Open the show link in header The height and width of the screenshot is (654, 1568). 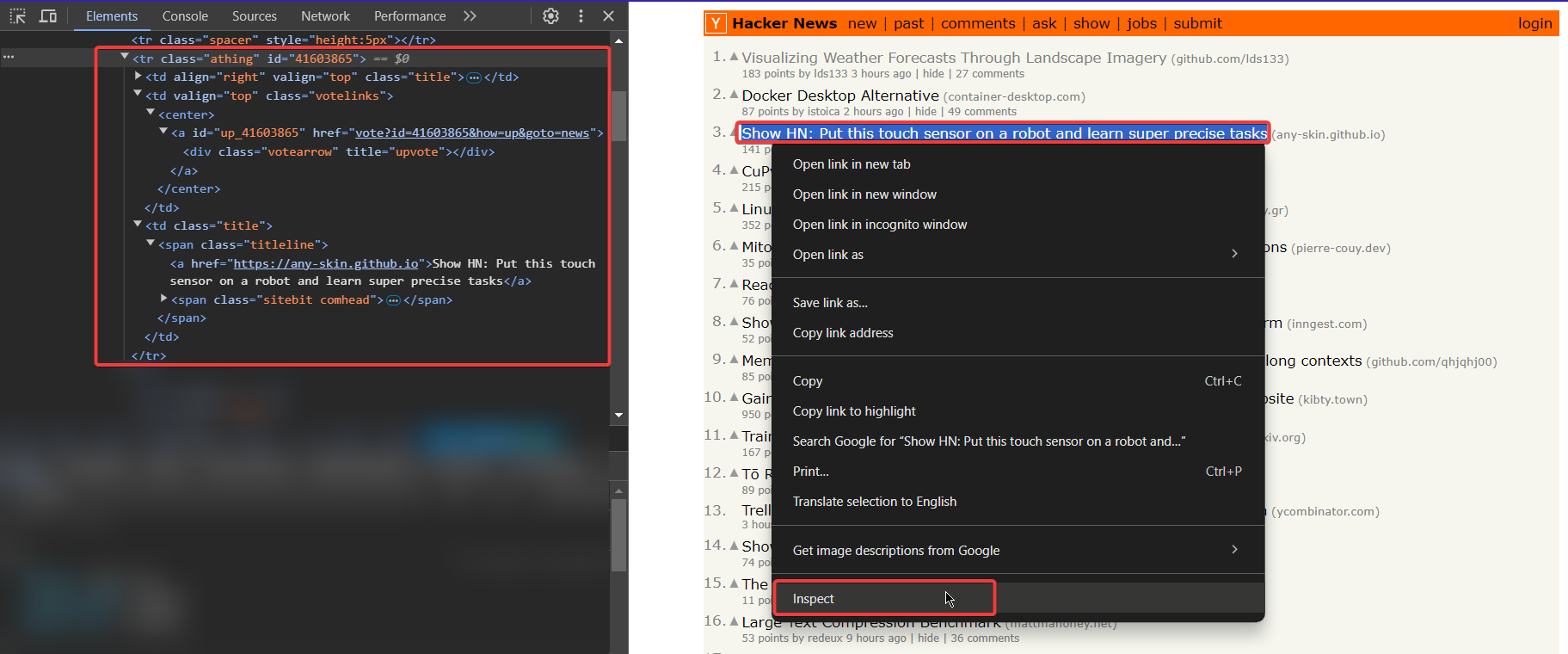pyautogui.click(x=1091, y=23)
